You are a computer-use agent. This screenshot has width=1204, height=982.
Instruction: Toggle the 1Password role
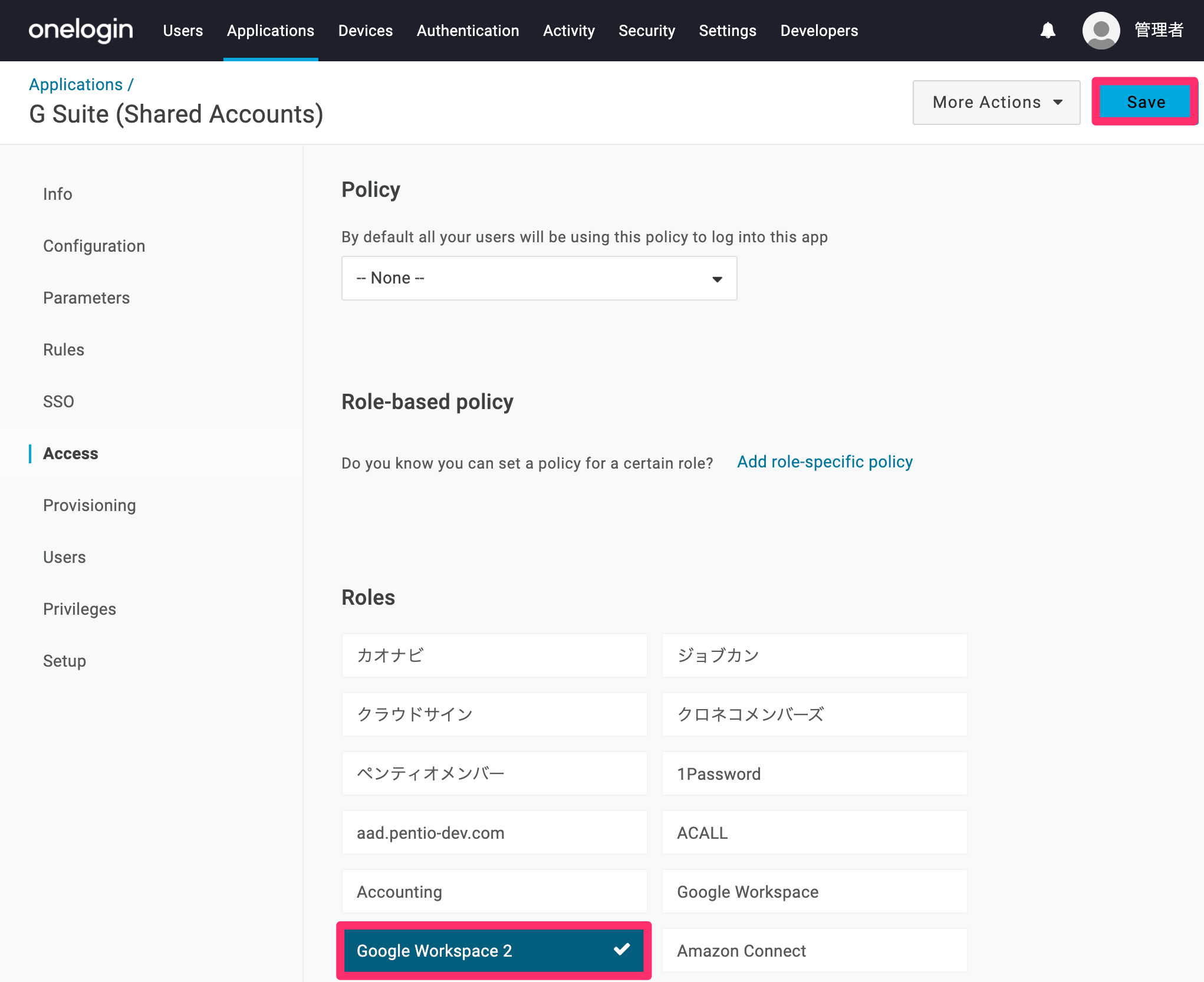814,773
